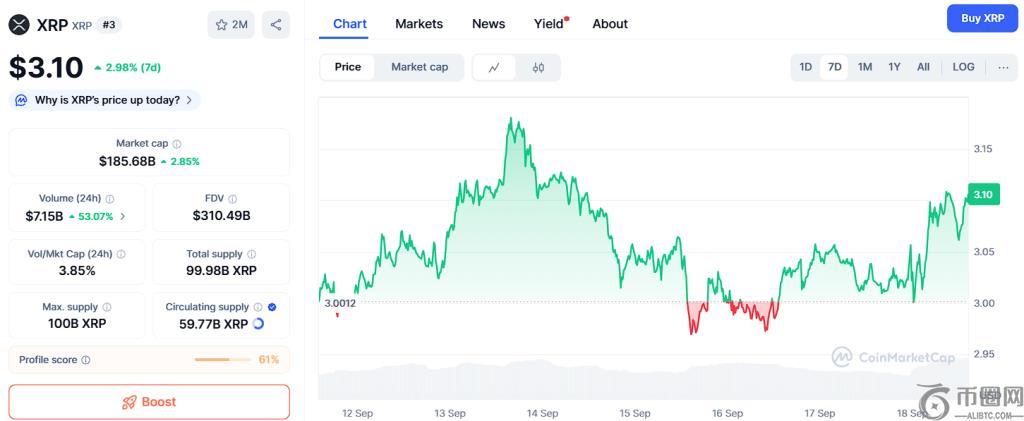Click the Market cap info icon

[x=177, y=144]
